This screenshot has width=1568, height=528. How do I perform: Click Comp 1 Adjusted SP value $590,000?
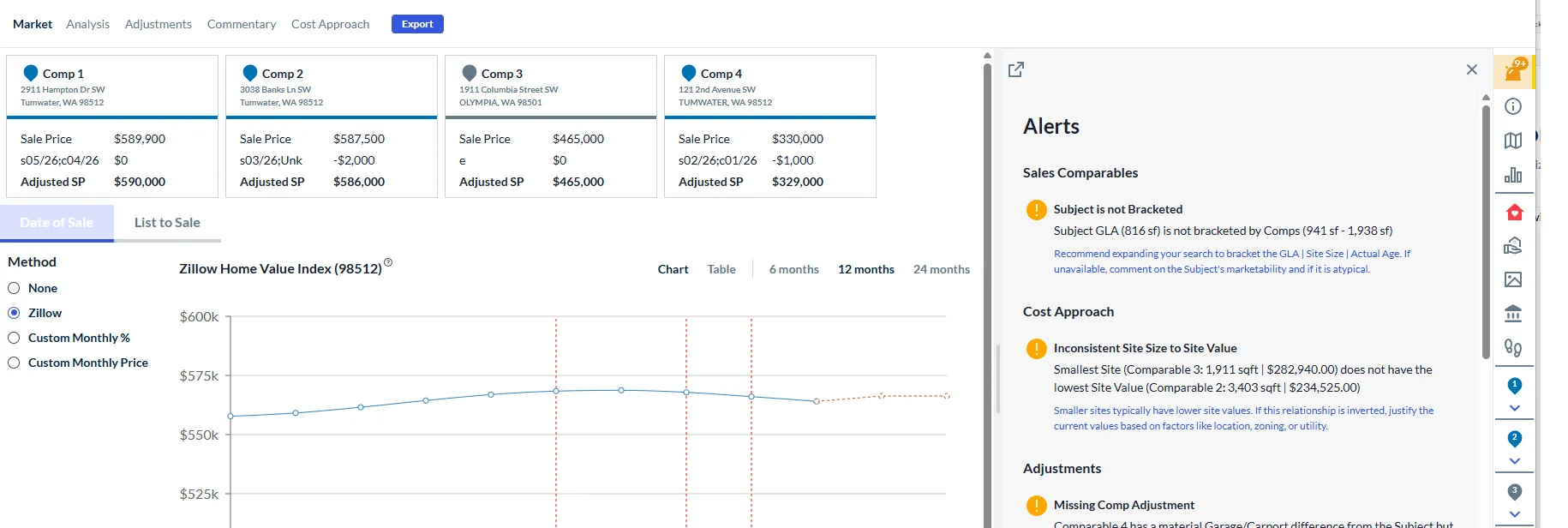[140, 182]
